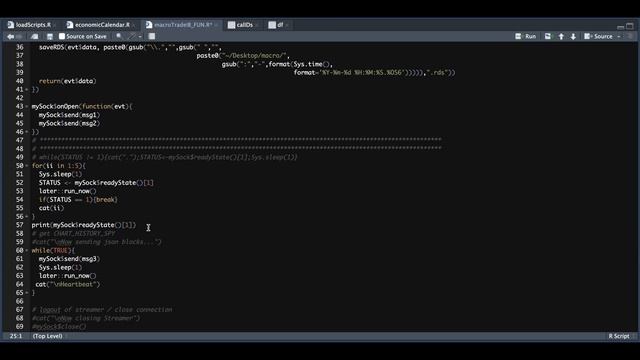The height and width of the screenshot is (360, 640).
Task: Collapse fold arrow at line 41
Action: [27, 90]
